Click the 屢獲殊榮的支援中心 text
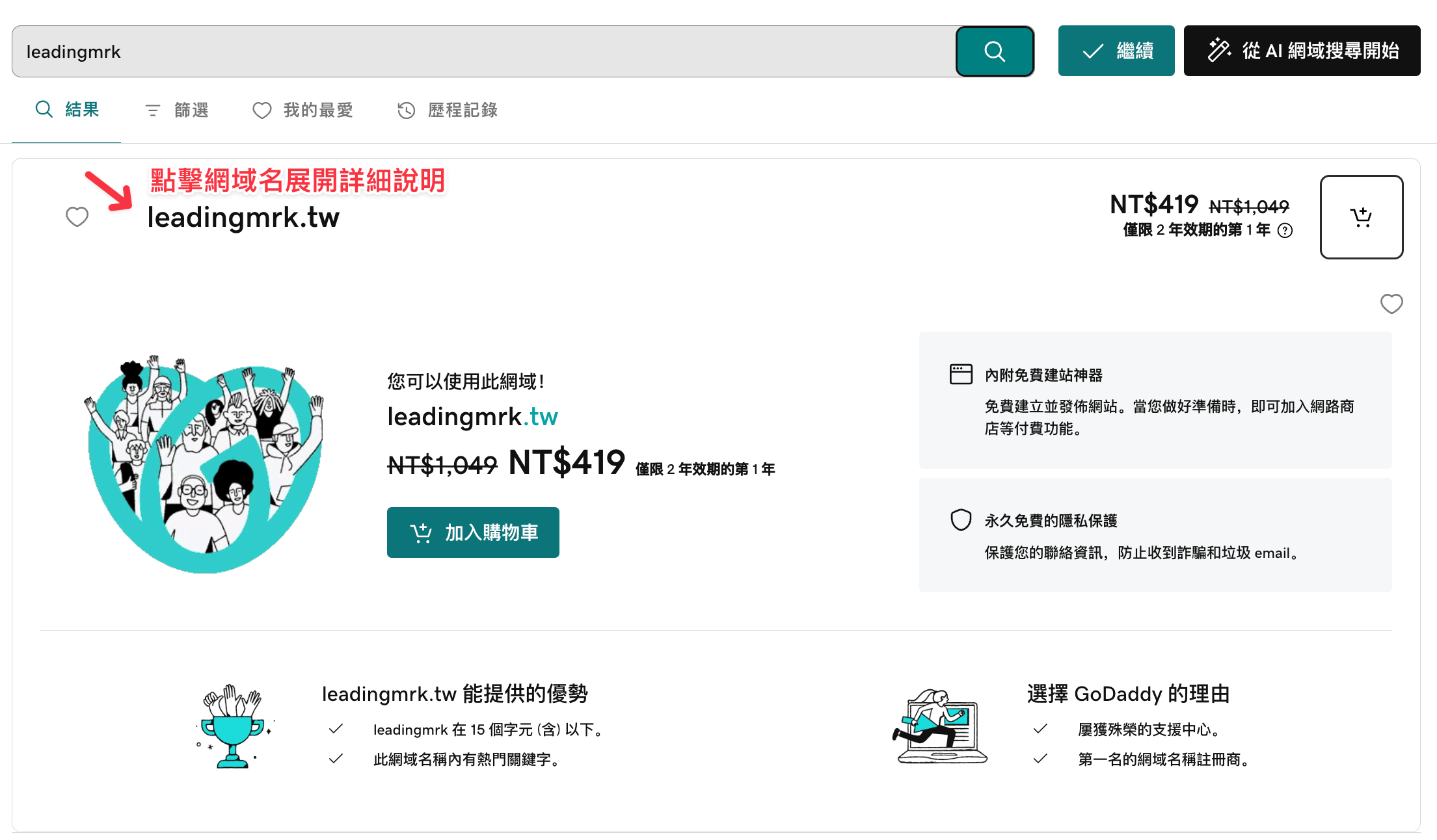This screenshot has width=1437, height=840. (1148, 729)
